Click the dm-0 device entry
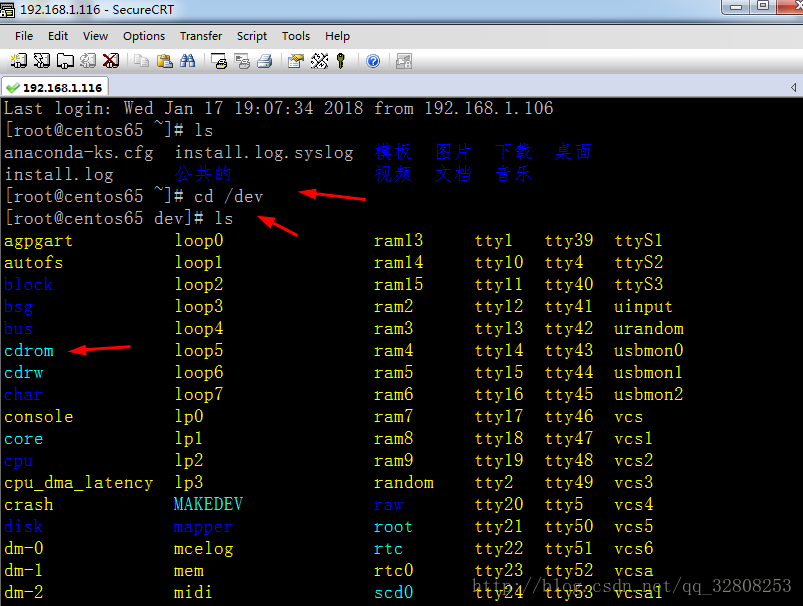 pyautogui.click(x=24, y=549)
